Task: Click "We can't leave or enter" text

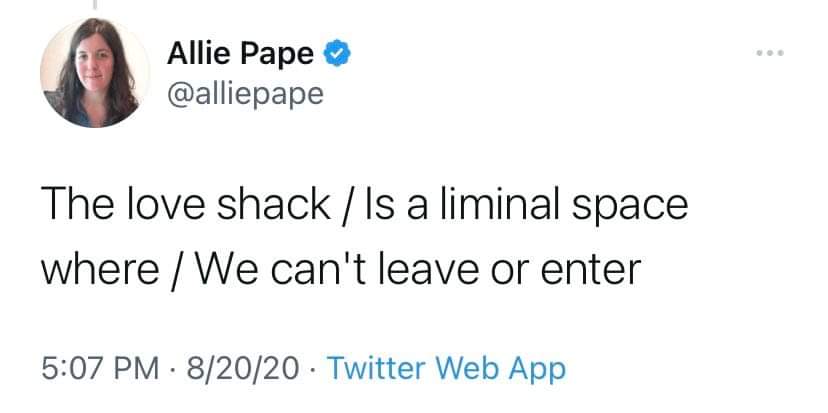Action: (x=418, y=270)
